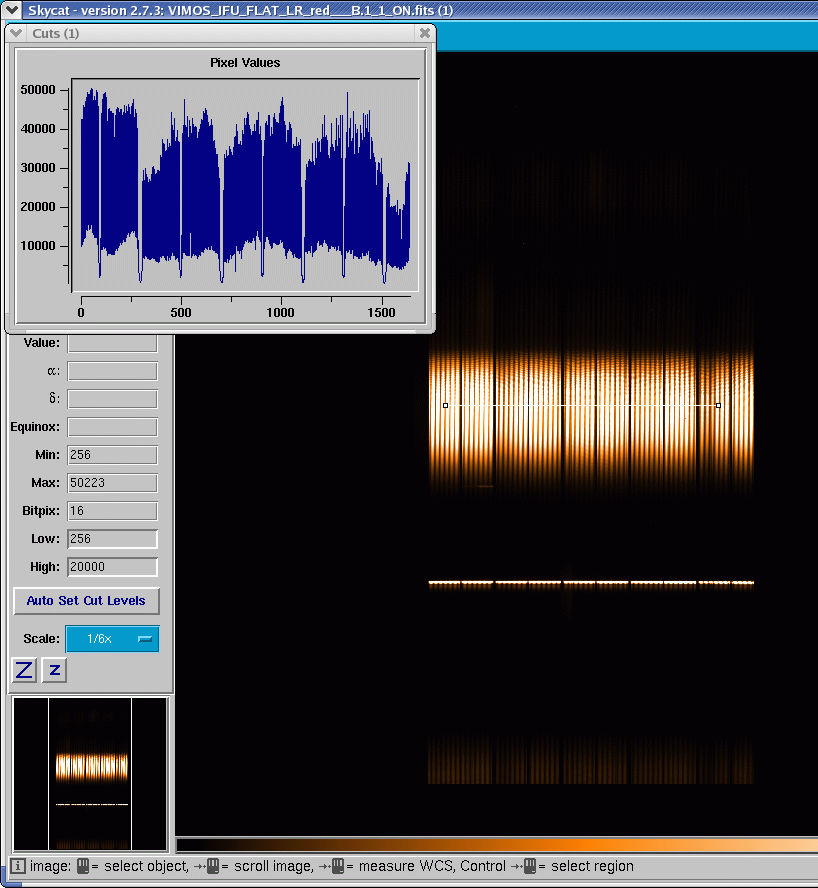Select the Equinox field

pos(112,427)
